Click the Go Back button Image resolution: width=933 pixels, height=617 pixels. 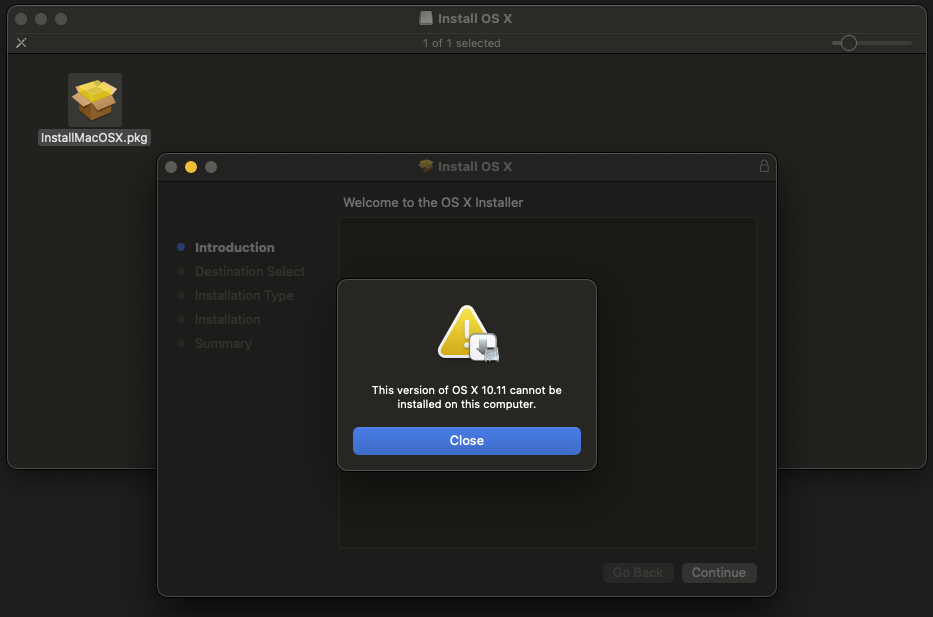638,572
